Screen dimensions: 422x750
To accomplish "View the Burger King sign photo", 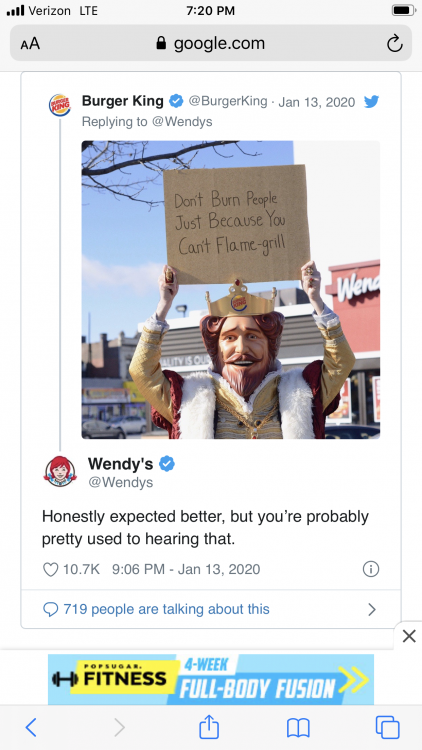I will (231, 289).
